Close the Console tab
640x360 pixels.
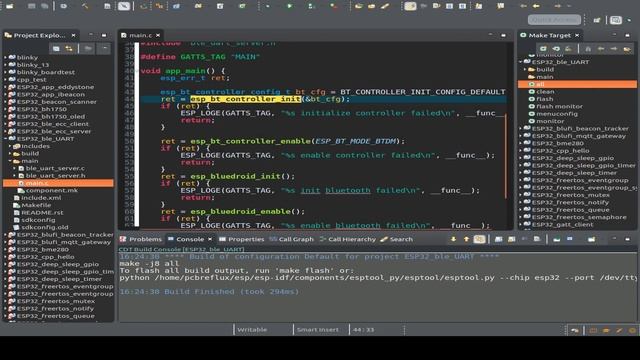click(210, 239)
